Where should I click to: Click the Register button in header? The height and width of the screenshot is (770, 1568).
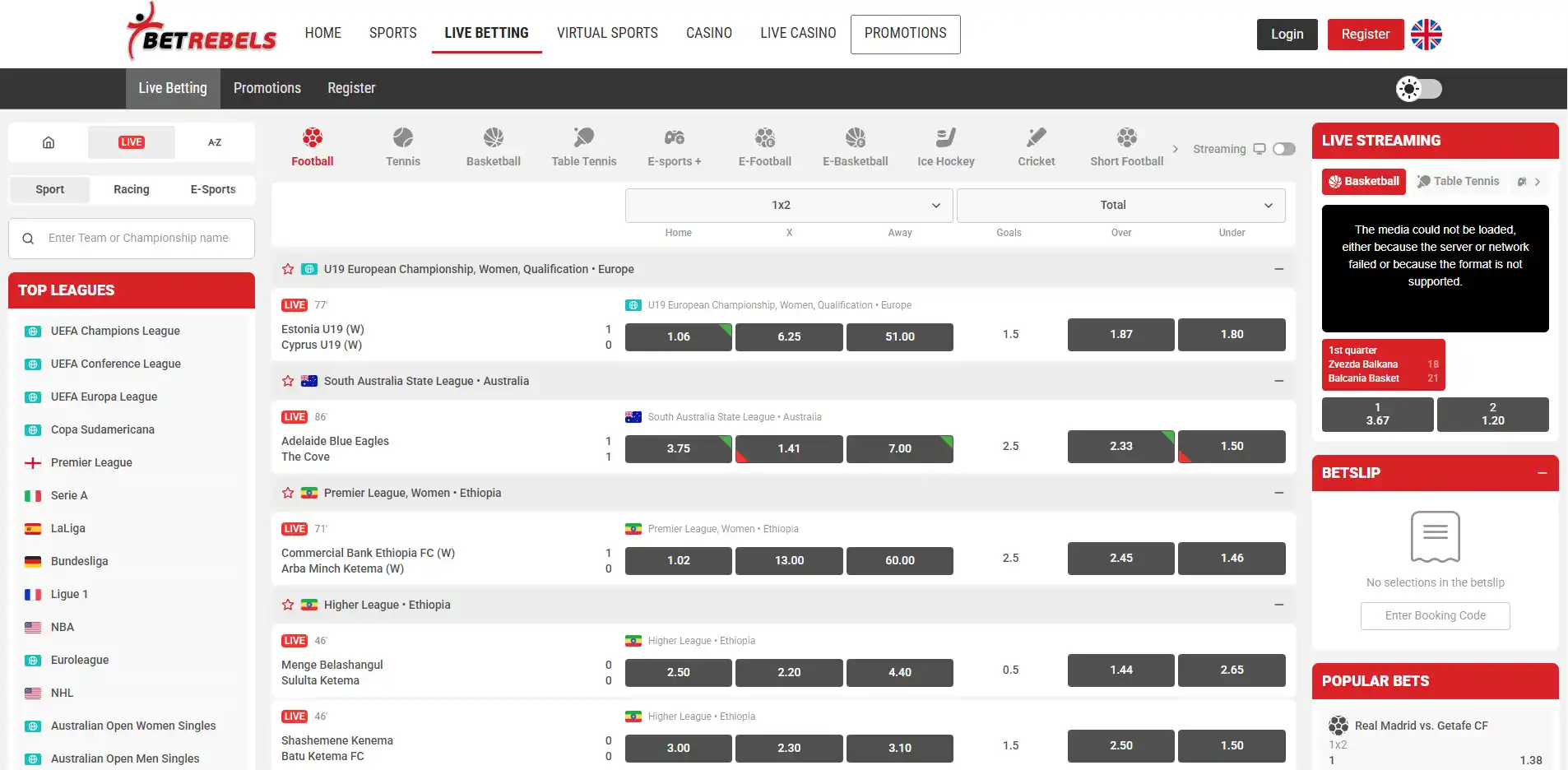pyautogui.click(x=1366, y=35)
